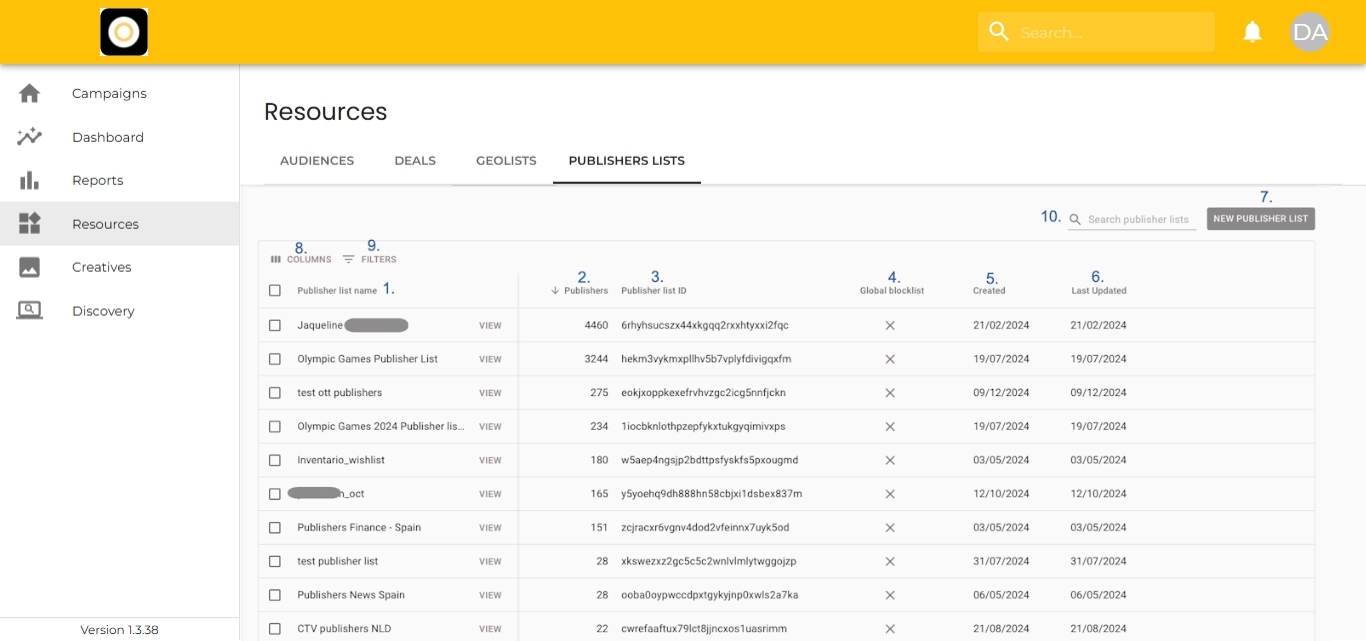Switch to the Audiences tab

click(317, 161)
